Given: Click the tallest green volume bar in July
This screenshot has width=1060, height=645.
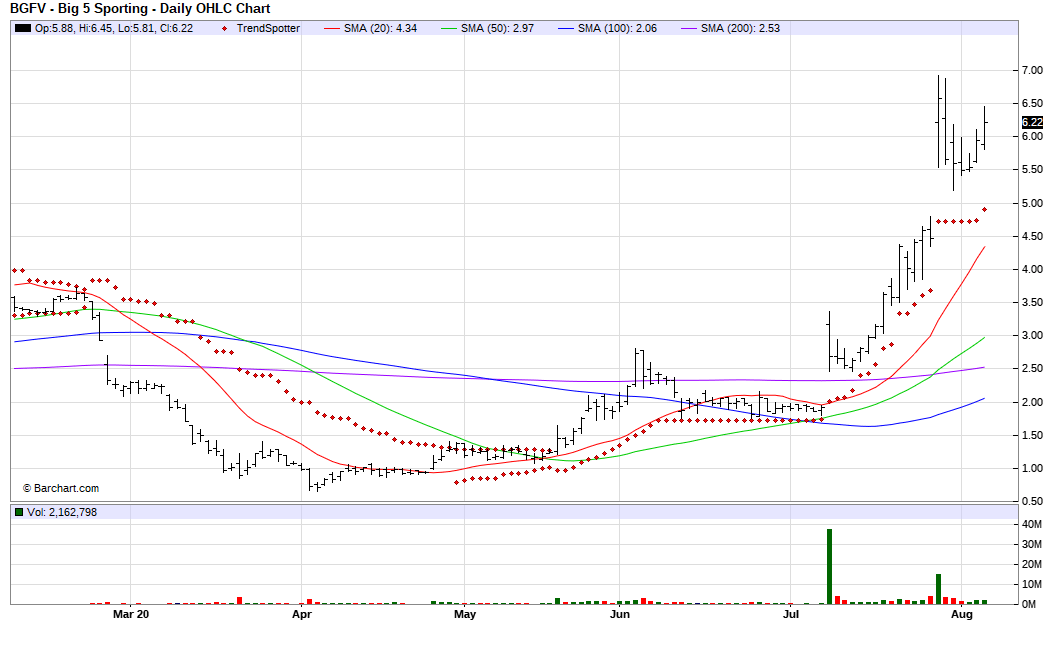Looking at the screenshot, I should click(x=829, y=567).
